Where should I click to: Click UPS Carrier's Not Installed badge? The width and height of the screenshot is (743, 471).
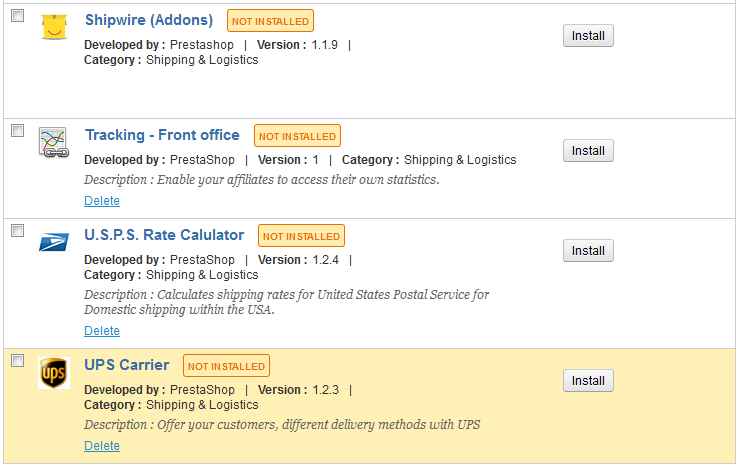227,366
